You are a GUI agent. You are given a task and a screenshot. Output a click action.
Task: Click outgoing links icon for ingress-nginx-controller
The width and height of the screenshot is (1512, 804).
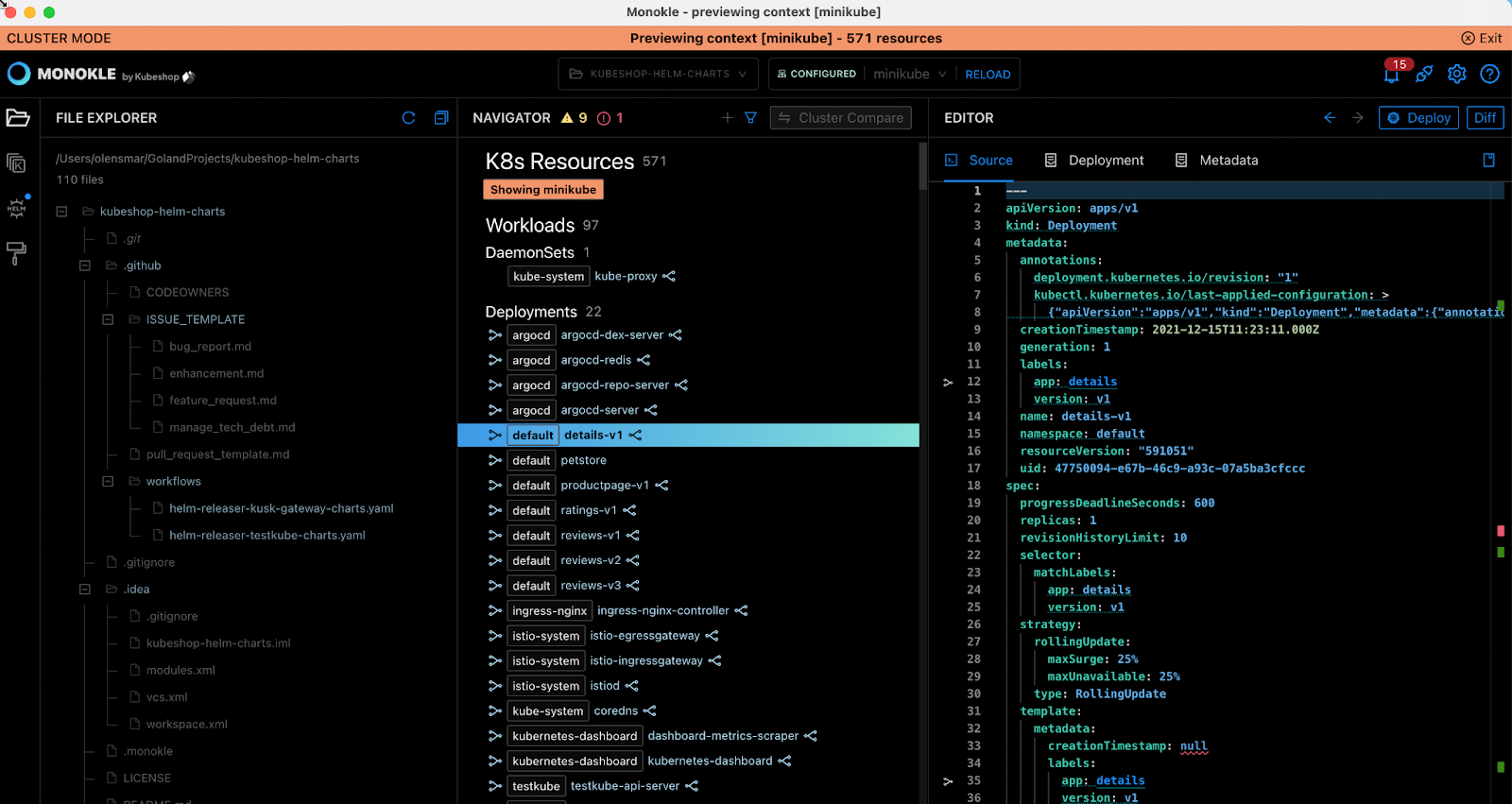(741, 611)
